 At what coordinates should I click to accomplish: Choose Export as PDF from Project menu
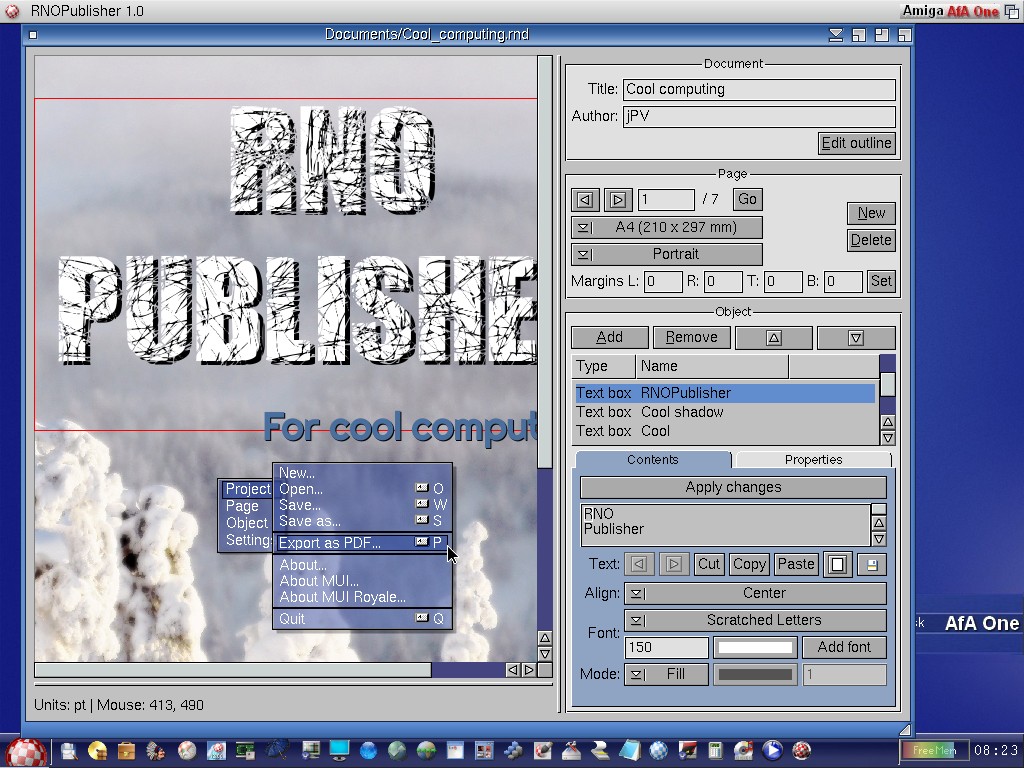(330, 543)
